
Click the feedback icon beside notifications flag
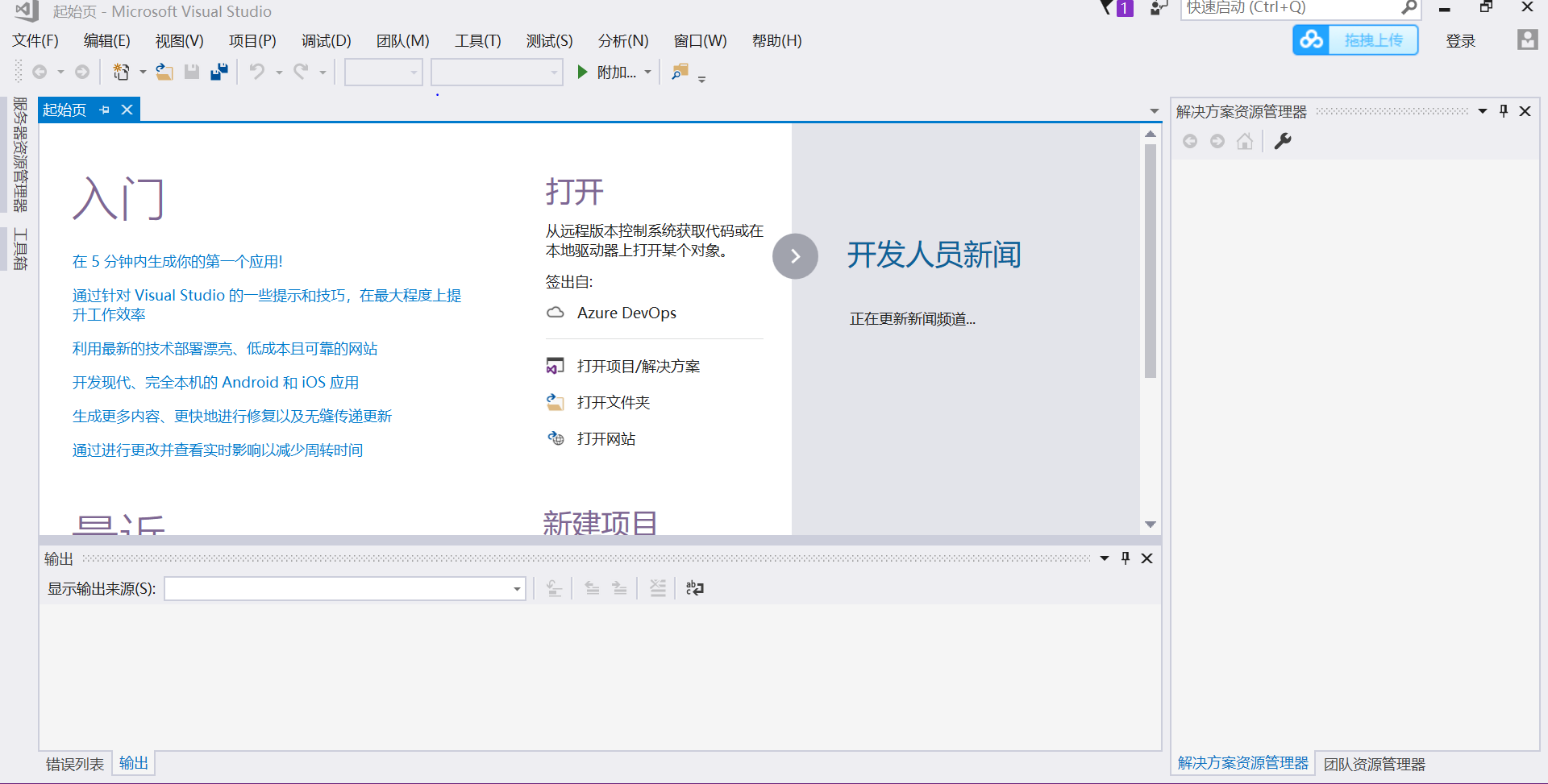(x=1159, y=8)
